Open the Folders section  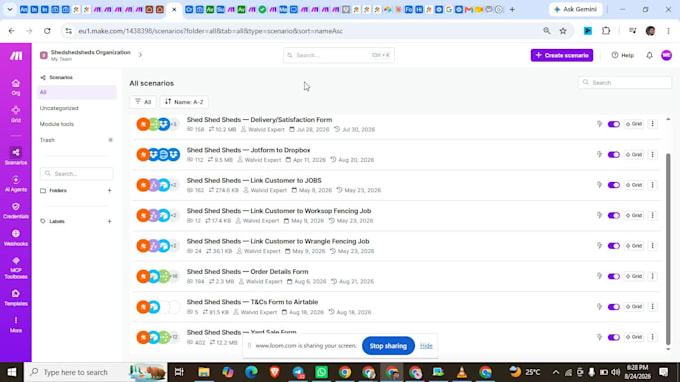click(x=58, y=190)
